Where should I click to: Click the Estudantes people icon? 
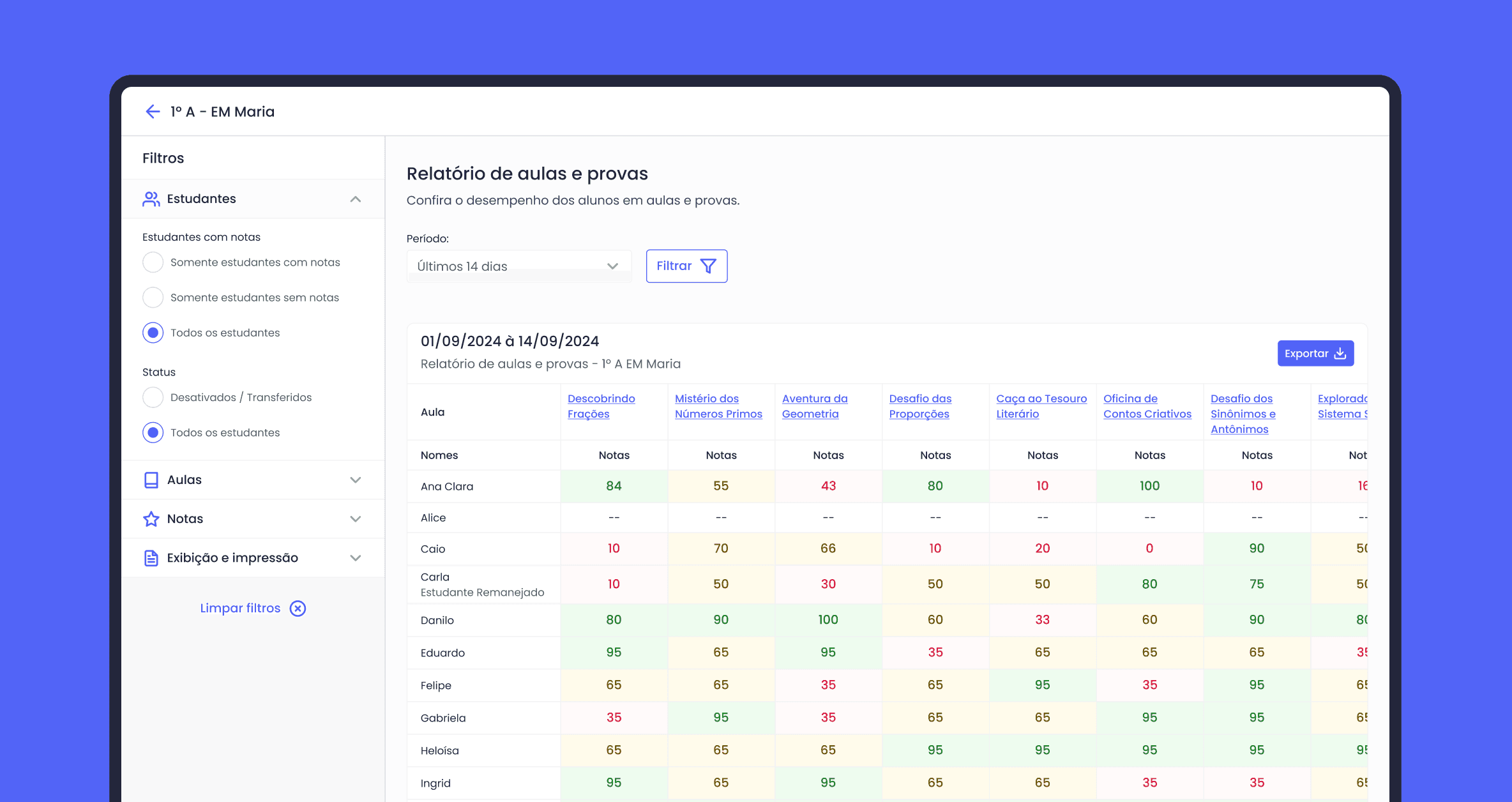pyautogui.click(x=151, y=199)
